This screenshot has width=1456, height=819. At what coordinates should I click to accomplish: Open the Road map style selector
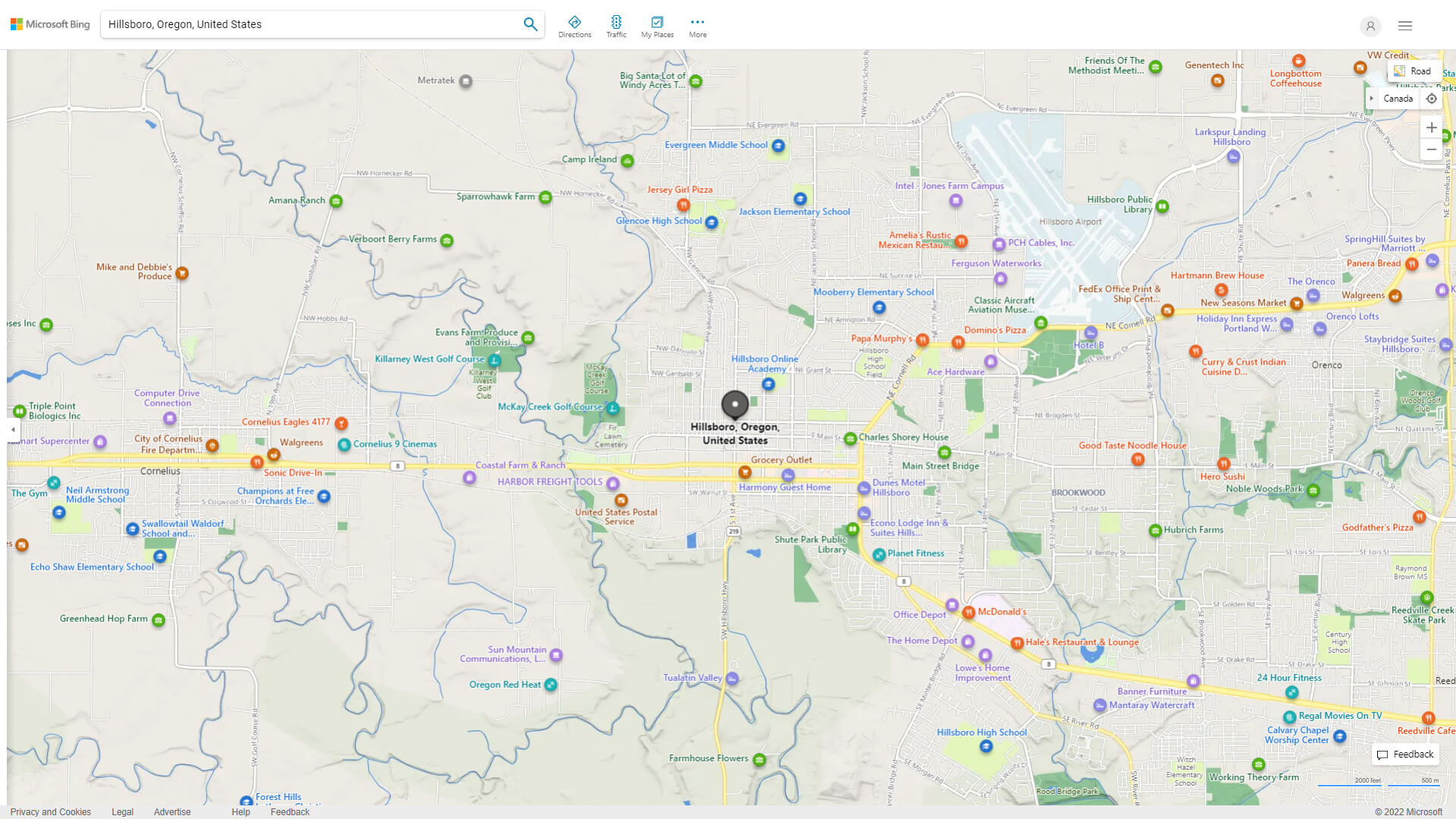1414,71
